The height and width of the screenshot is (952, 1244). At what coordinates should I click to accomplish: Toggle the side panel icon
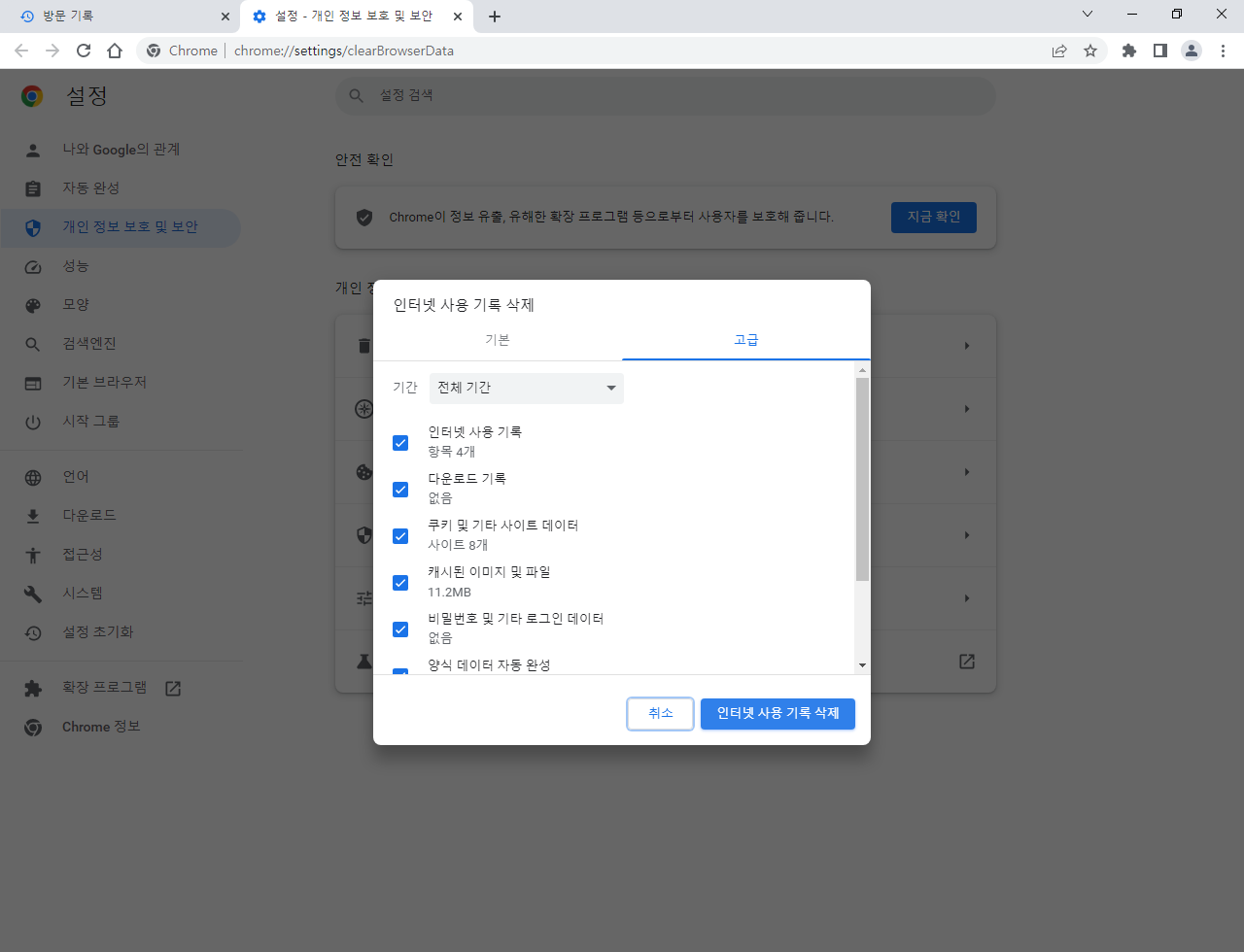click(x=1159, y=51)
